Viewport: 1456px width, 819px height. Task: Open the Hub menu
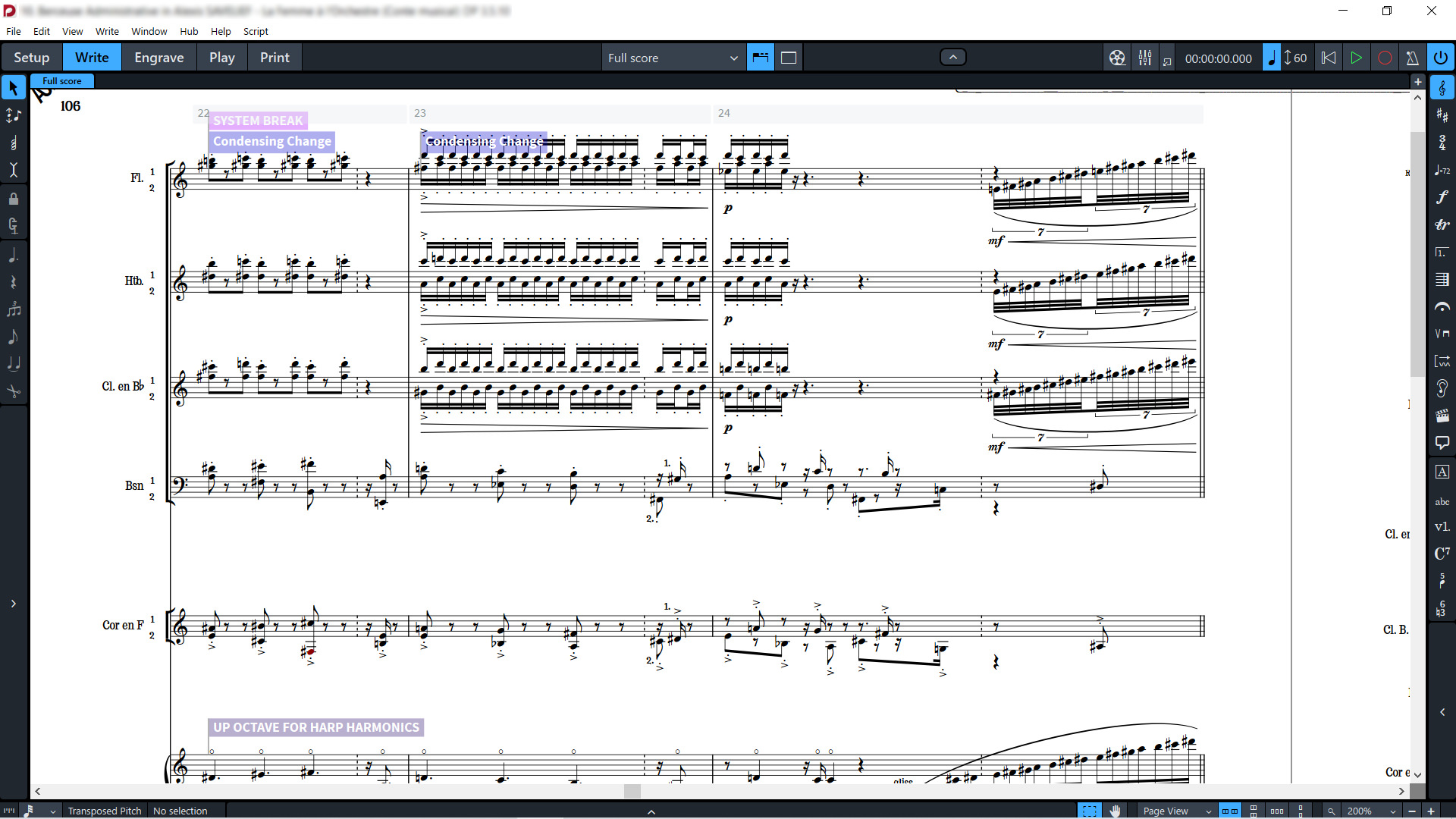click(x=189, y=31)
